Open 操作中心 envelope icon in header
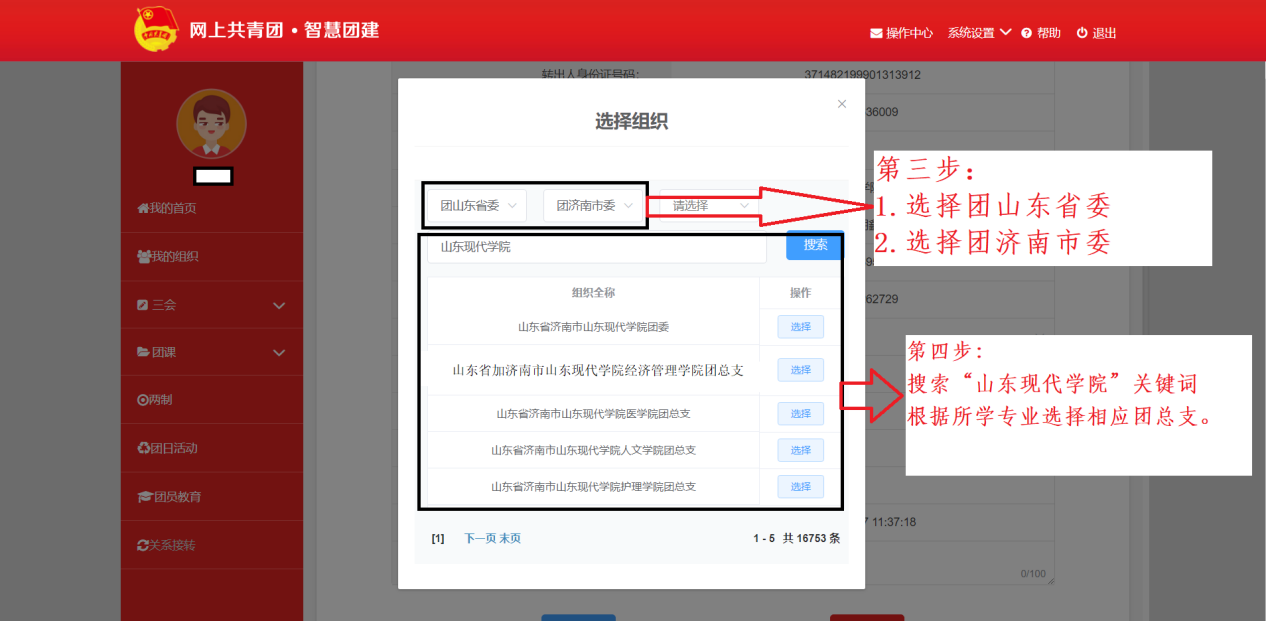 877,33
